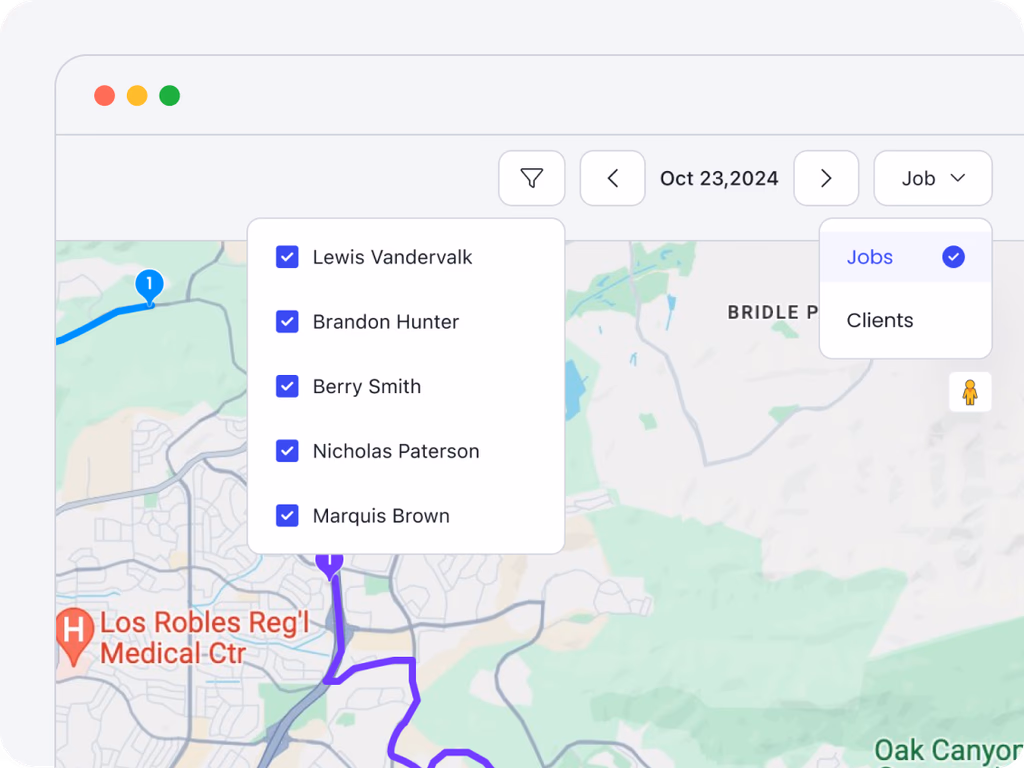The image size is (1024, 768).
Task: Deselect the Marquis Brown checkbox
Action: (x=287, y=516)
